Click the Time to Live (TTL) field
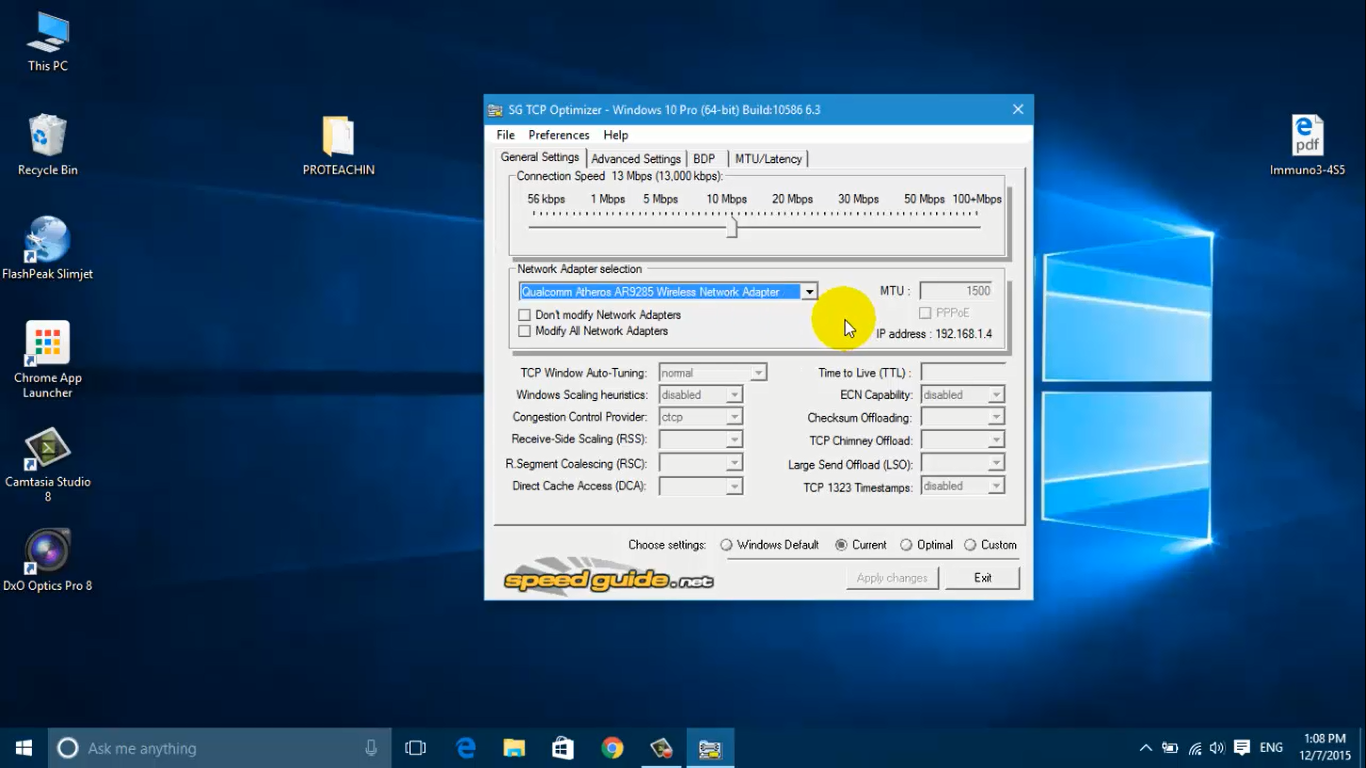The image size is (1366, 768). pyautogui.click(x=963, y=373)
